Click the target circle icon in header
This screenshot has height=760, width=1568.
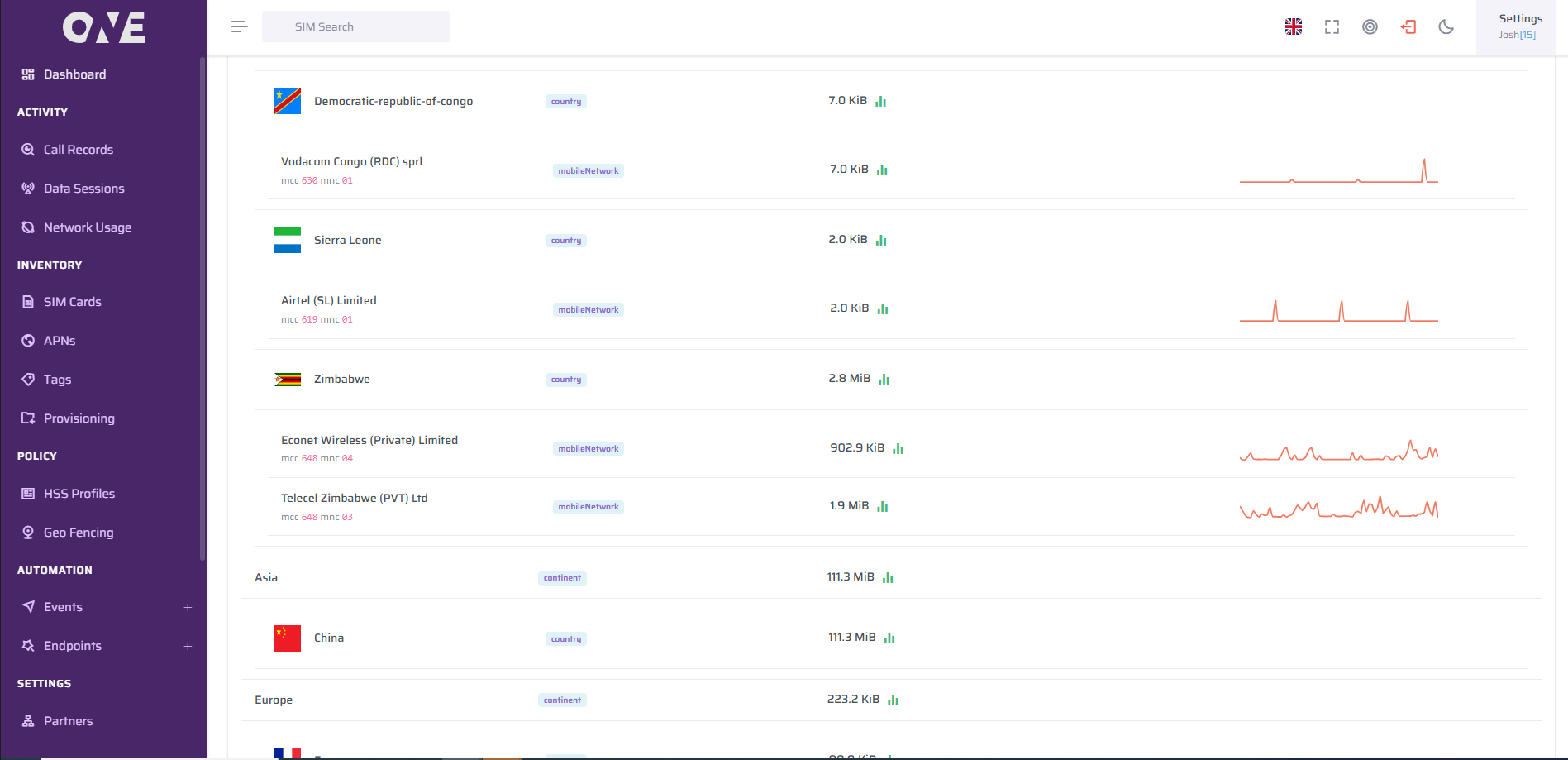coord(1370,26)
